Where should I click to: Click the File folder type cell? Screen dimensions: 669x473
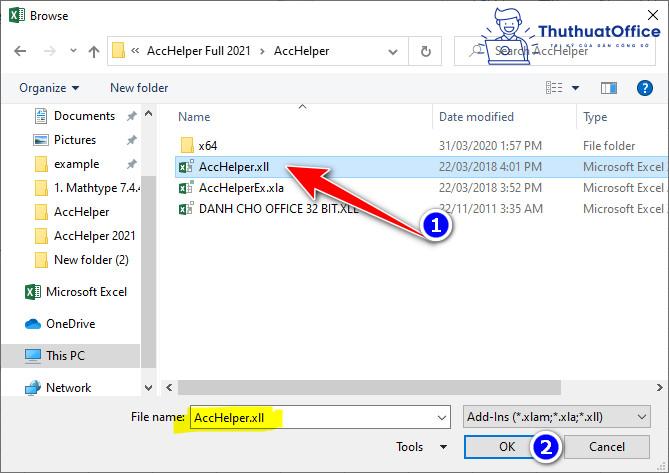point(609,146)
